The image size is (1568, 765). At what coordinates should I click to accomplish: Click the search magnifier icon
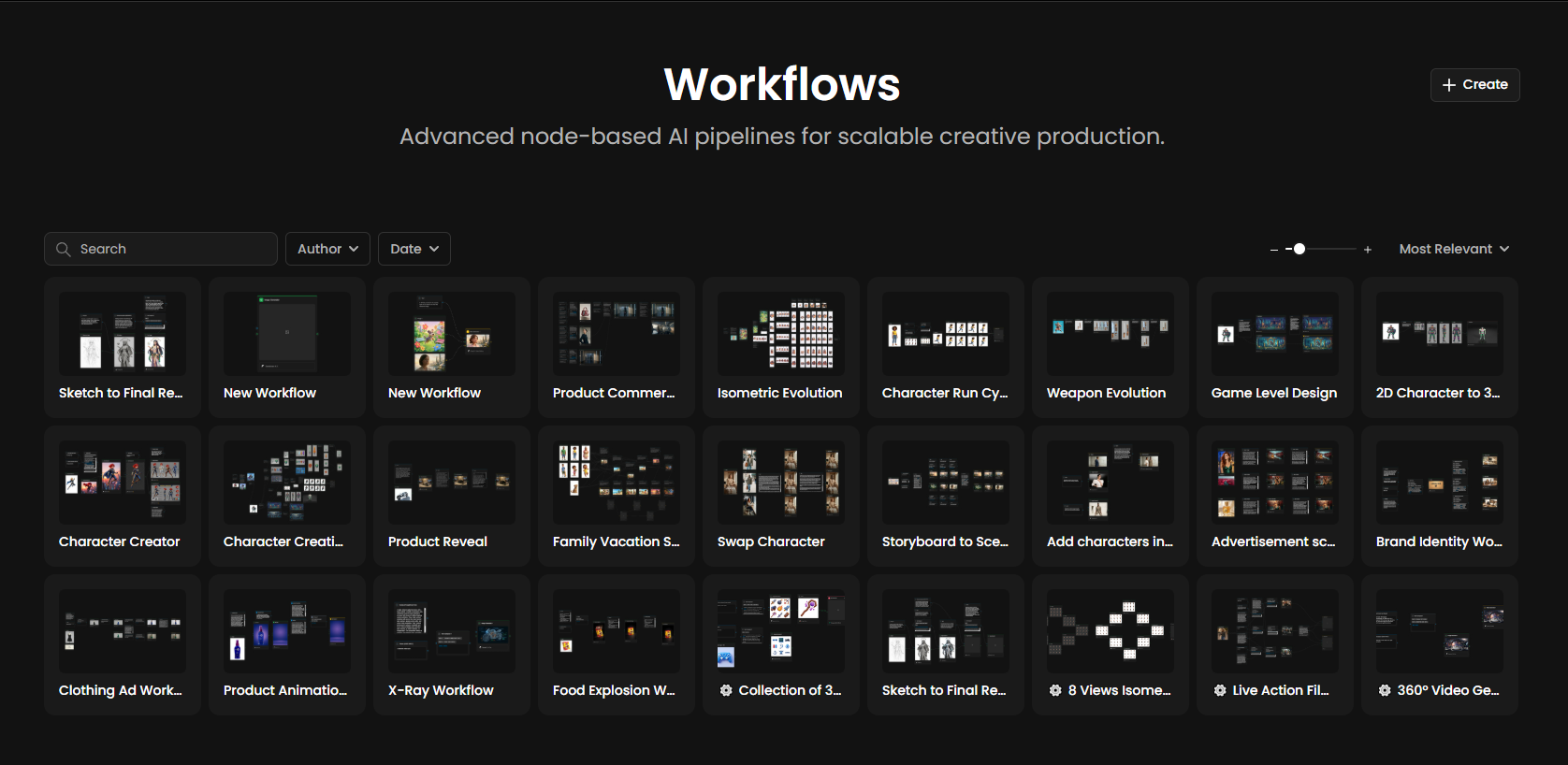coord(64,249)
